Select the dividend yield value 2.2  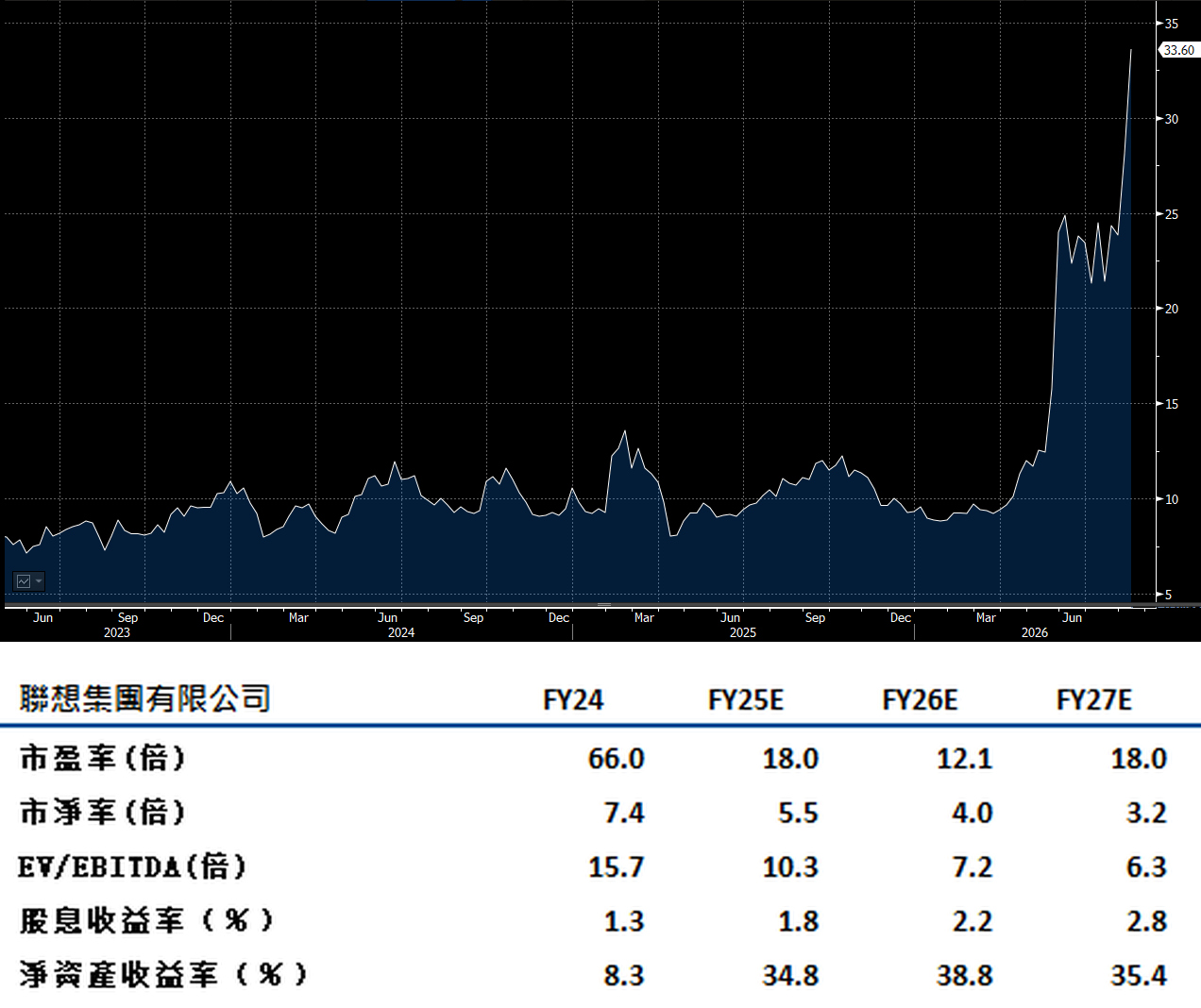click(x=973, y=921)
